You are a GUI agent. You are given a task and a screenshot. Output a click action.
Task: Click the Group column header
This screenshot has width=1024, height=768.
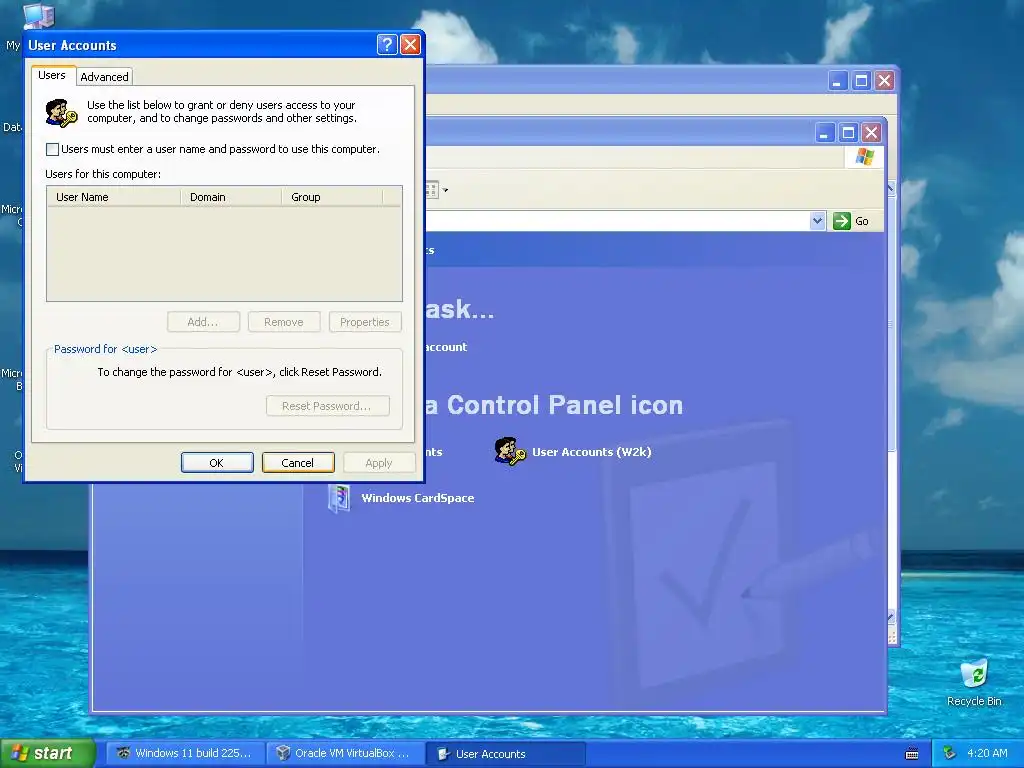point(332,197)
